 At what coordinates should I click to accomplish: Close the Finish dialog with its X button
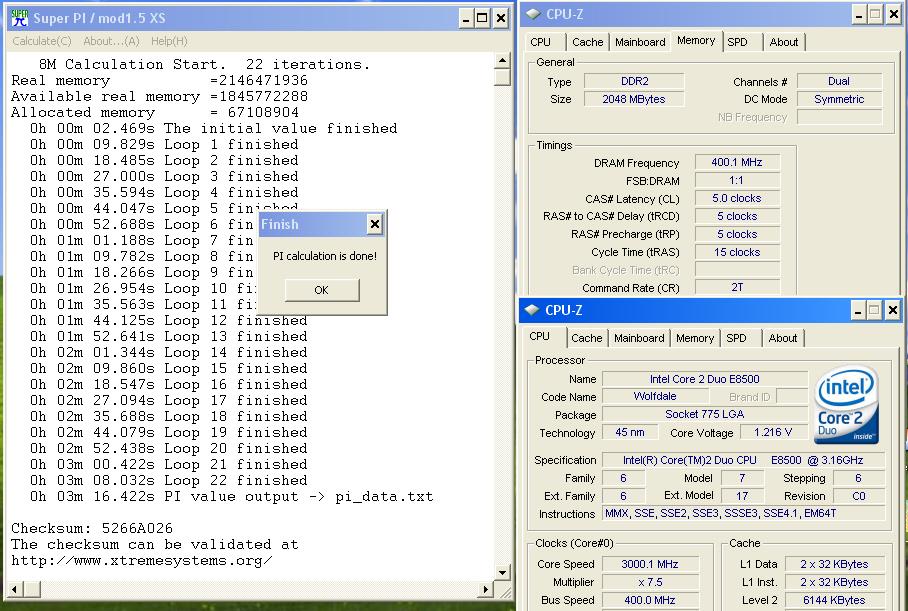click(375, 224)
